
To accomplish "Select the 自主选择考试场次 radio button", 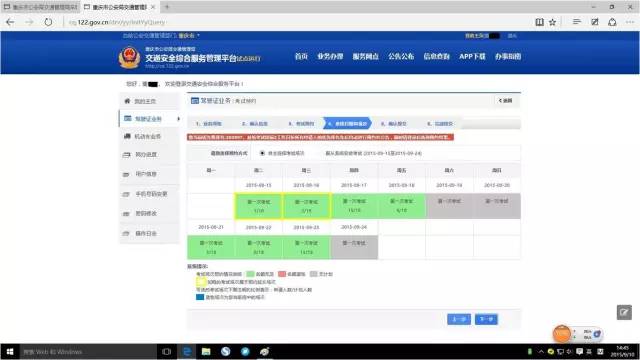I will tap(262, 153).
